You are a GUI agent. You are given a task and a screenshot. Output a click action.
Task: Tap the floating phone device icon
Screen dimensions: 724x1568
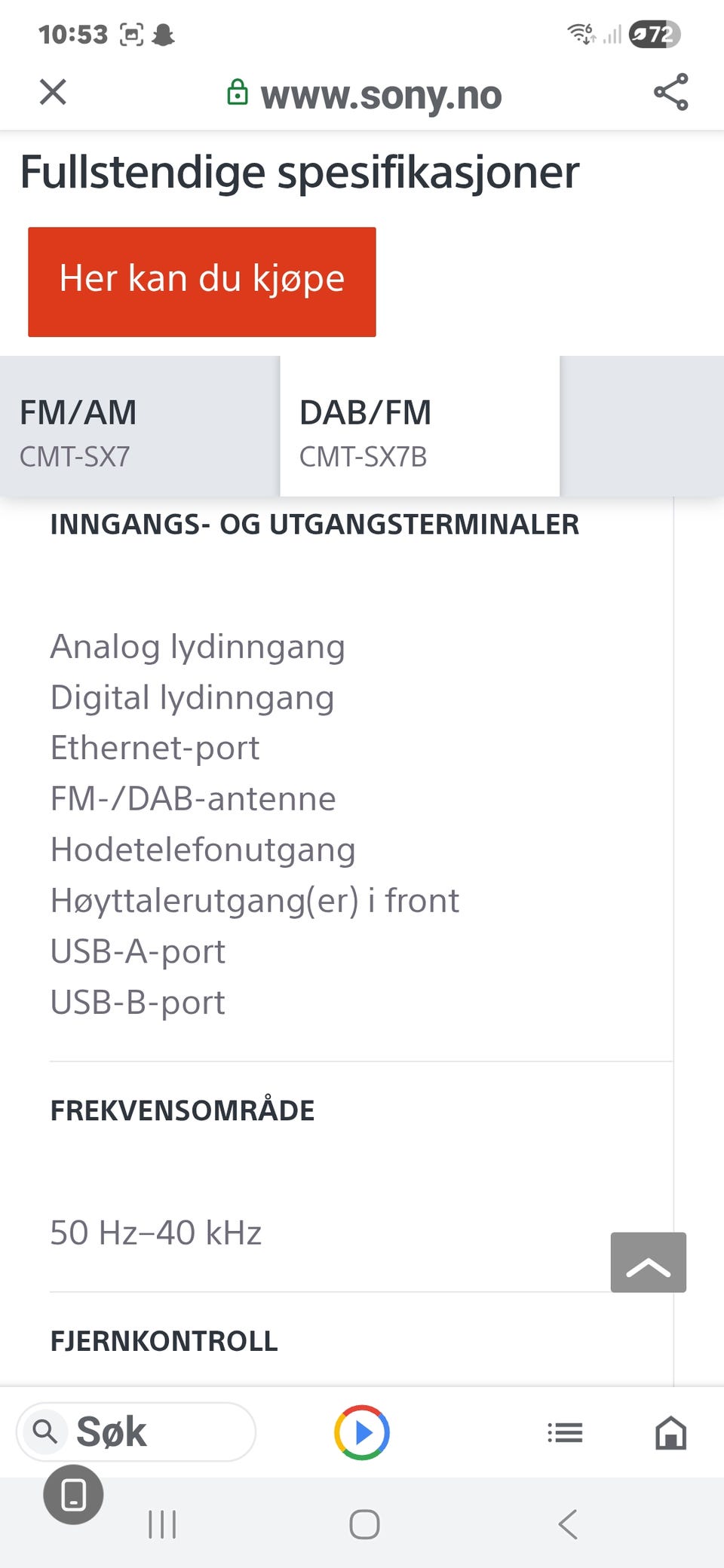pyautogui.click(x=73, y=1494)
